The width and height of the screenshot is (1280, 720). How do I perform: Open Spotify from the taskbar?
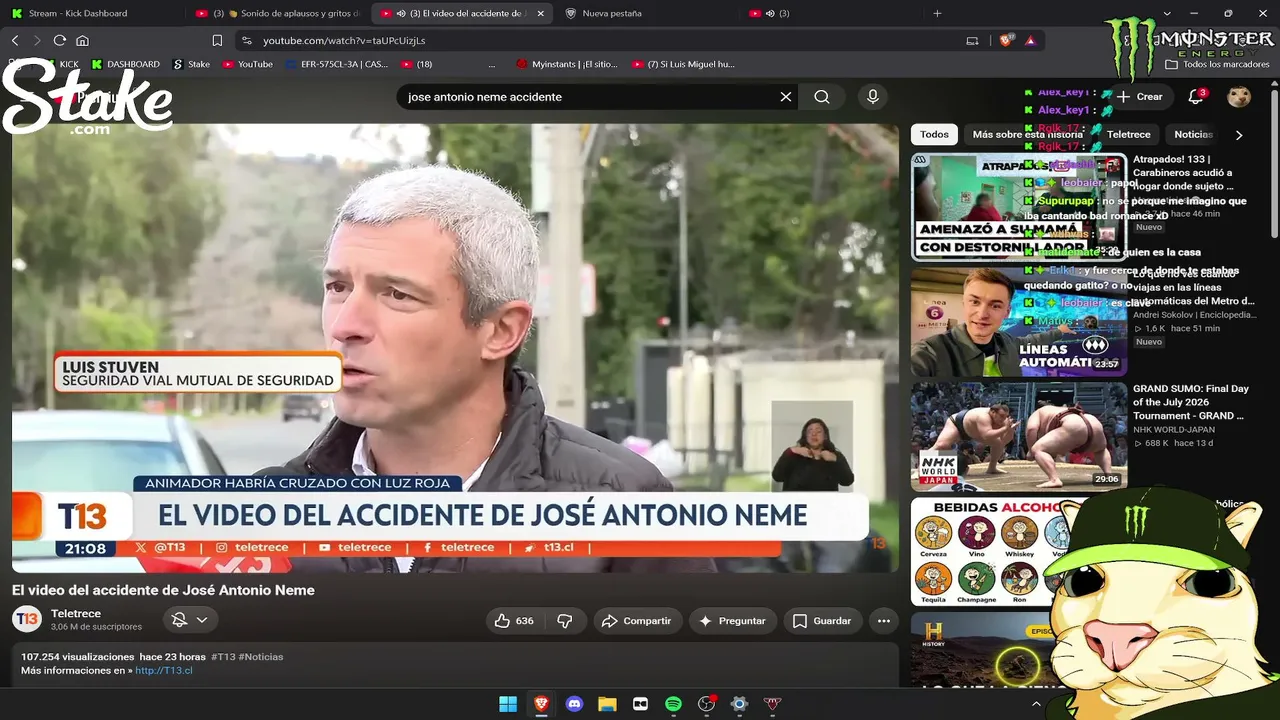[x=673, y=704]
